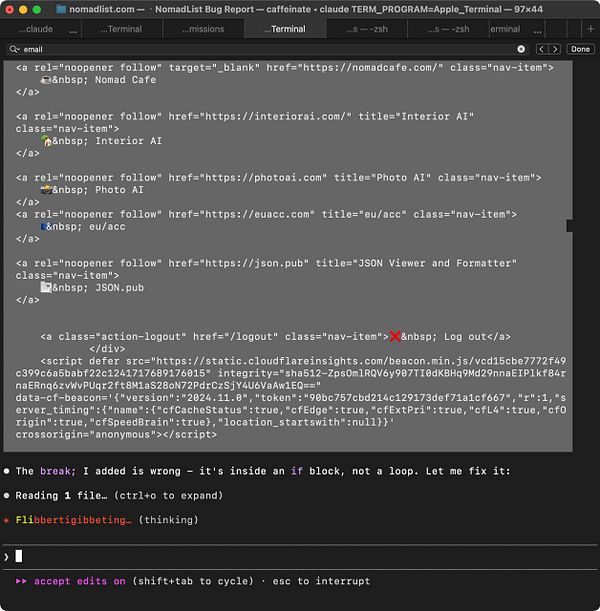The image size is (600, 611).
Task: Click the 'esc to interrupt' hint text
Action: [x=321, y=581]
